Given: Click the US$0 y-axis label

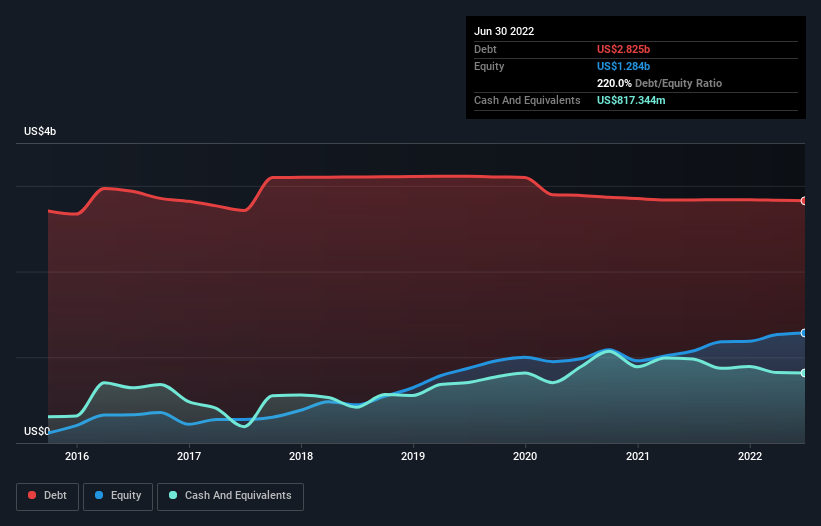Looking at the screenshot, I should pos(37,431).
